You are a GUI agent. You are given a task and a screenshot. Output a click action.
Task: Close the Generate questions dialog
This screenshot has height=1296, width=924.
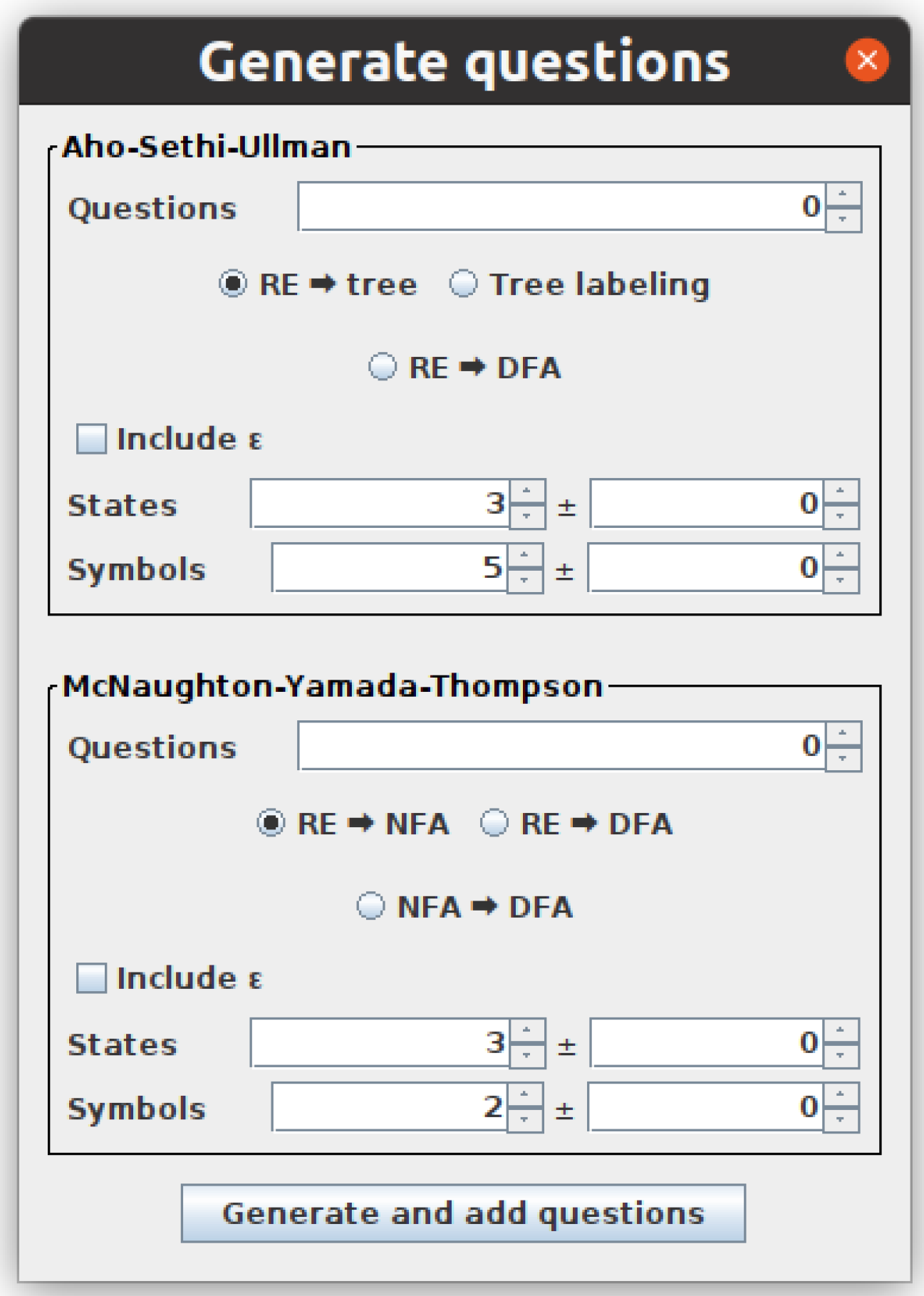pyautogui.click(x=866, y=60)
